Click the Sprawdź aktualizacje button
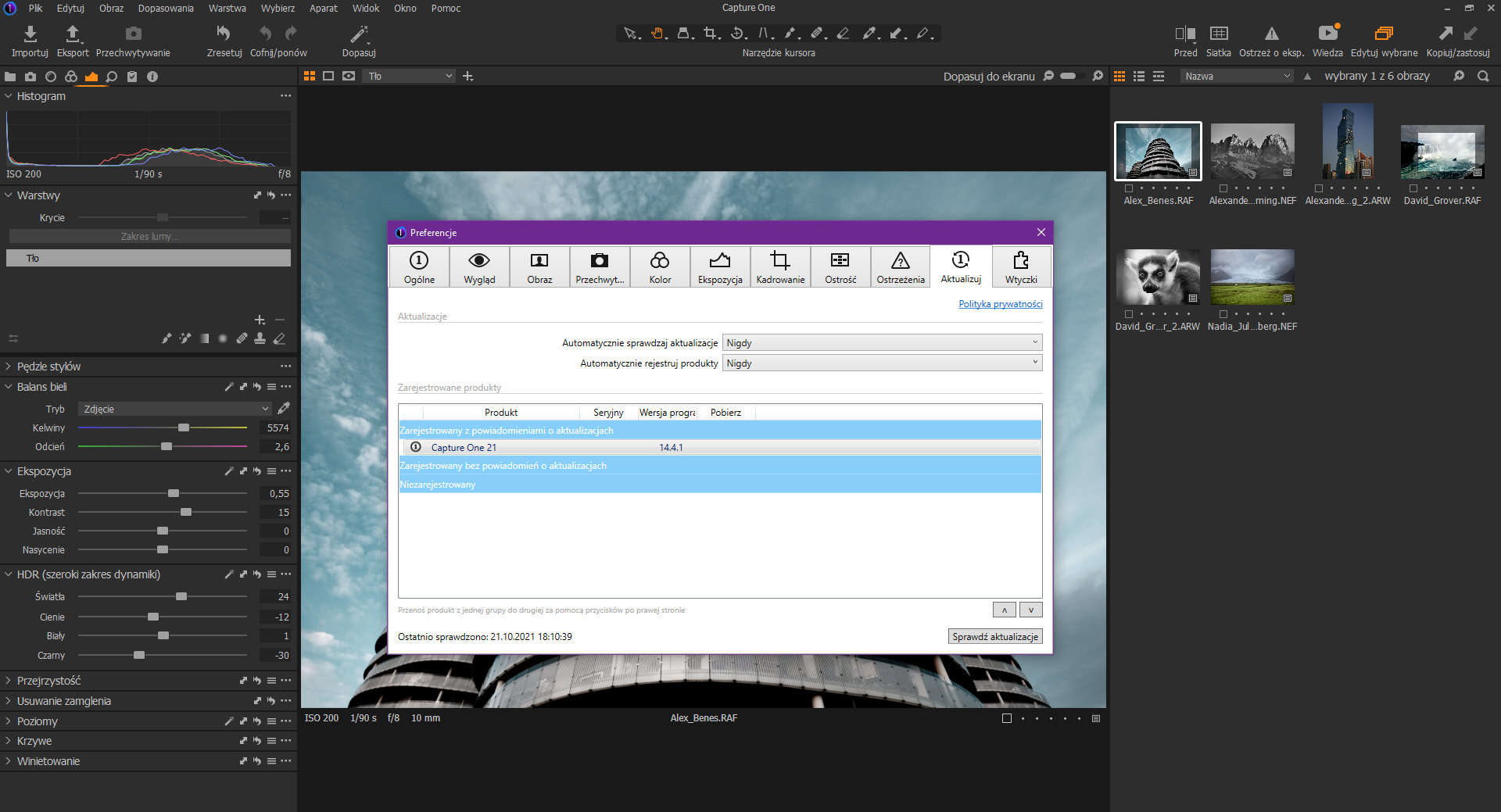This screenshot has width=1501, height=812. [995, 636]
